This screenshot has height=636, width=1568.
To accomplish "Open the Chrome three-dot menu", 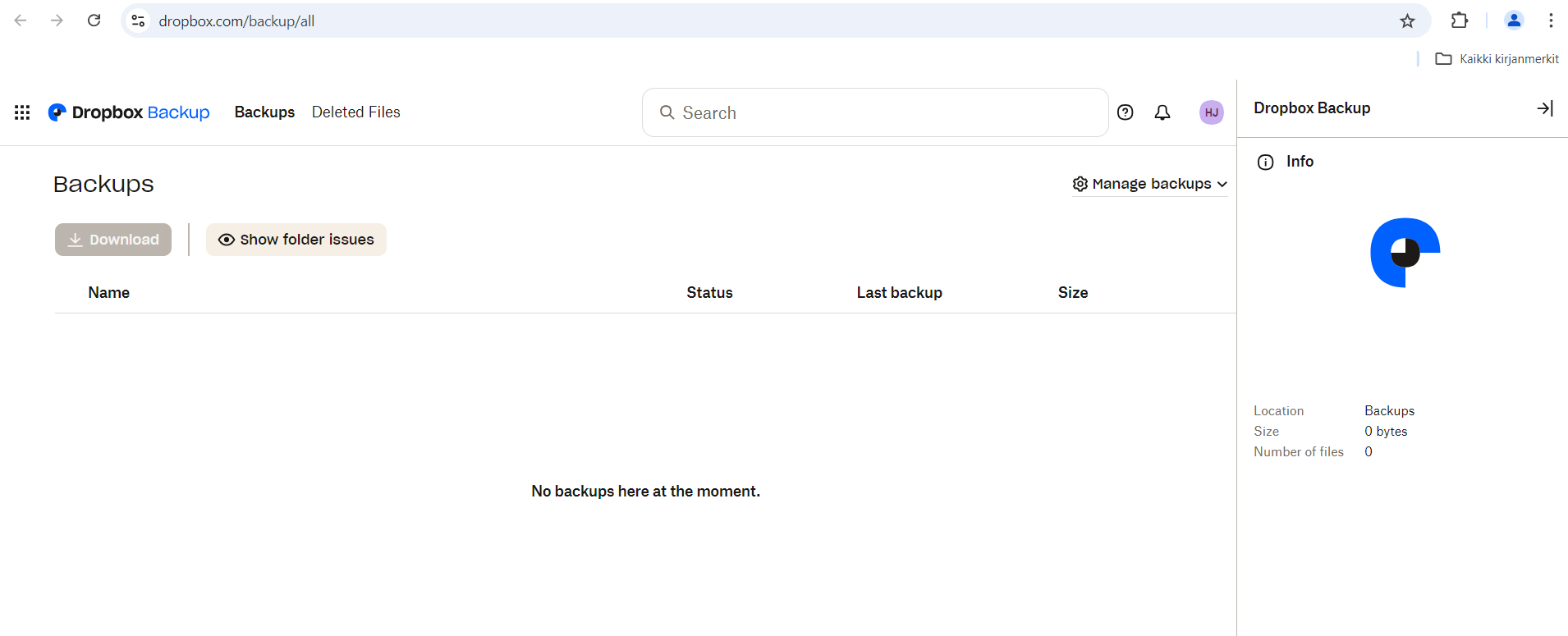I will [1550, 21].
